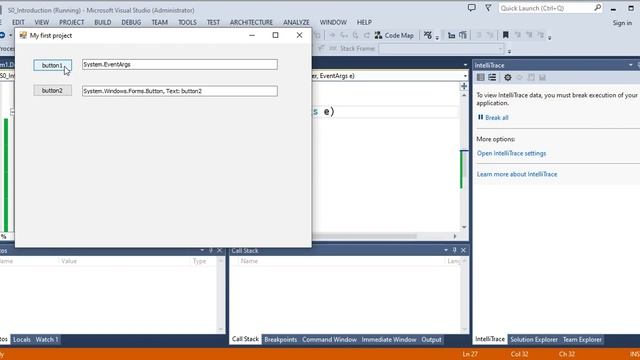Switch to the Watch 1 tab
This screenshot has width=640, height=360.
coord(47,340)
